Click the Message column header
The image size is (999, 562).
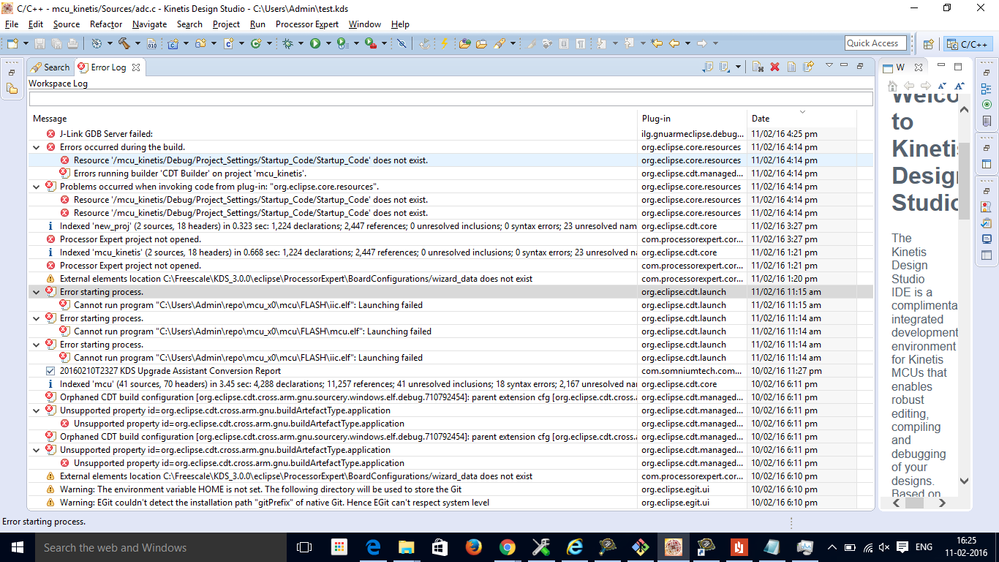(x=333, y=119)
